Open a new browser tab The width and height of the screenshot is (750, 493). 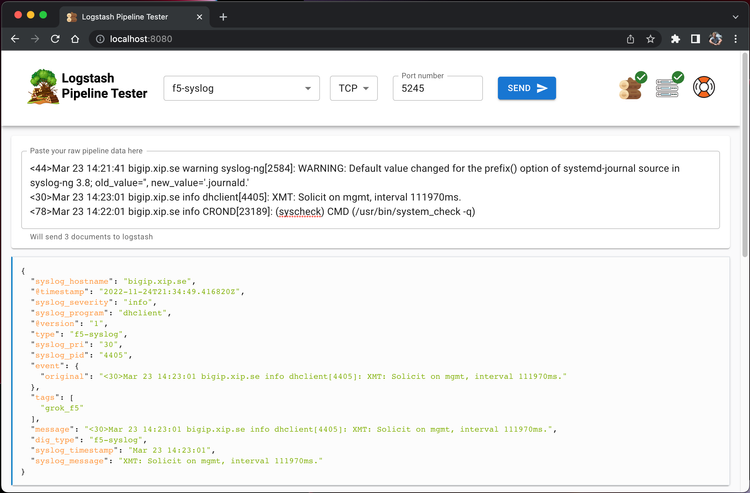pyautogui.click(x=223, y=17)
